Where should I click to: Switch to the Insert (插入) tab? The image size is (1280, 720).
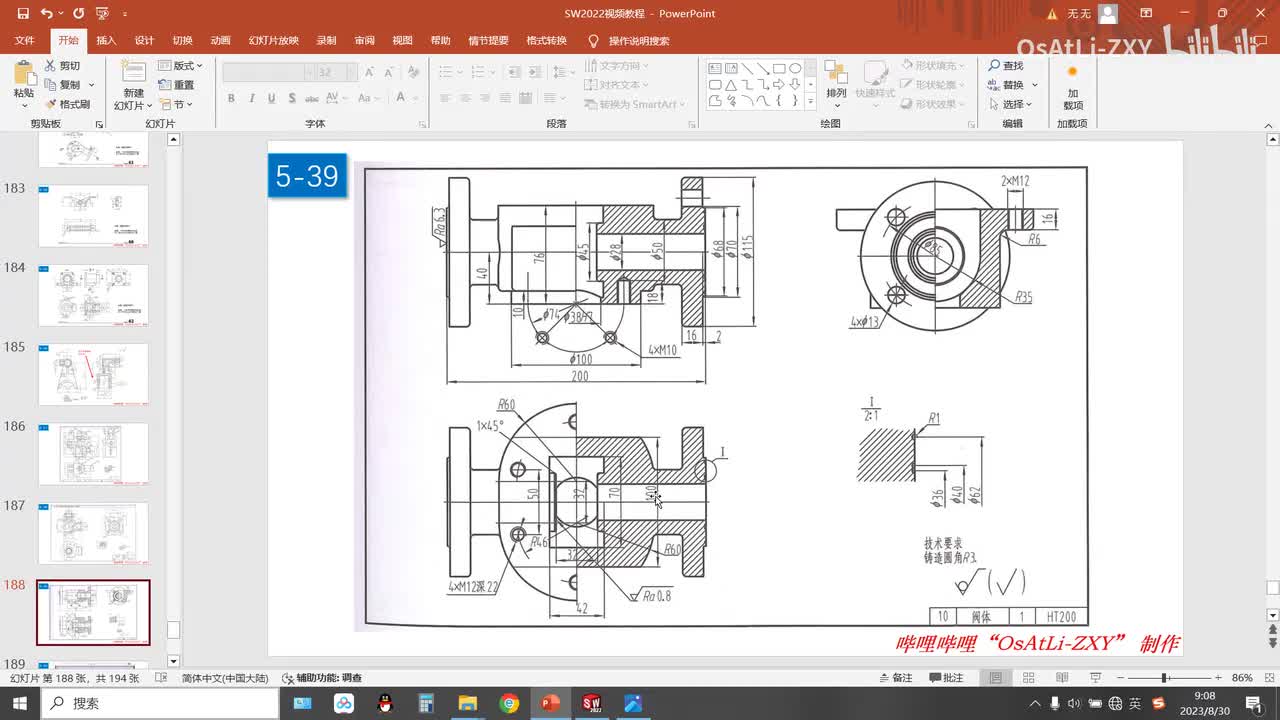pyautogui.click(x=106, y=41)
